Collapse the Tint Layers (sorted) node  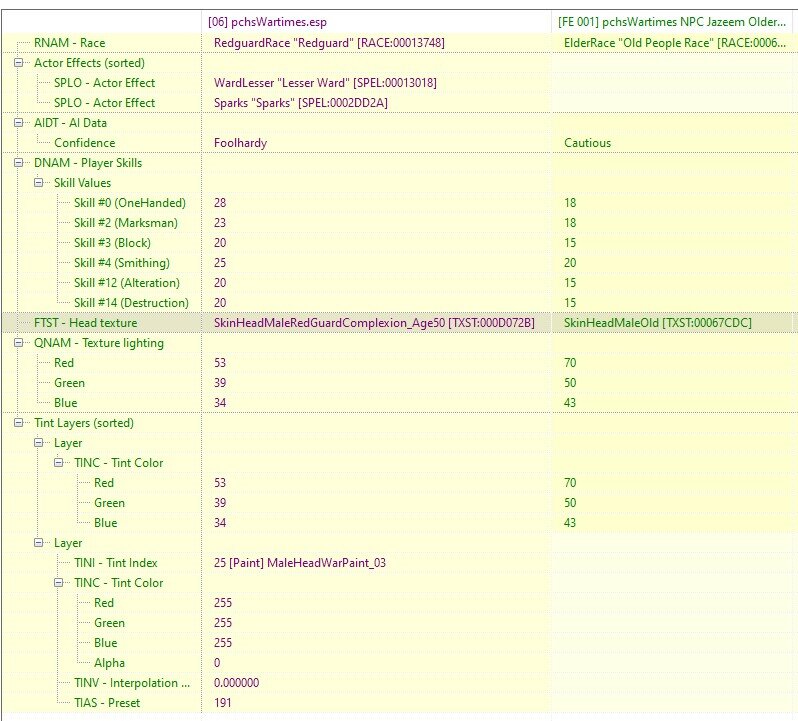point(18,423)
